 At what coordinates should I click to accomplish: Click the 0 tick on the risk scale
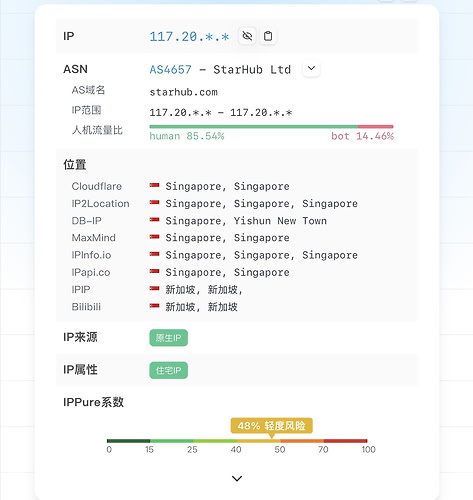[x=109, y=450]
